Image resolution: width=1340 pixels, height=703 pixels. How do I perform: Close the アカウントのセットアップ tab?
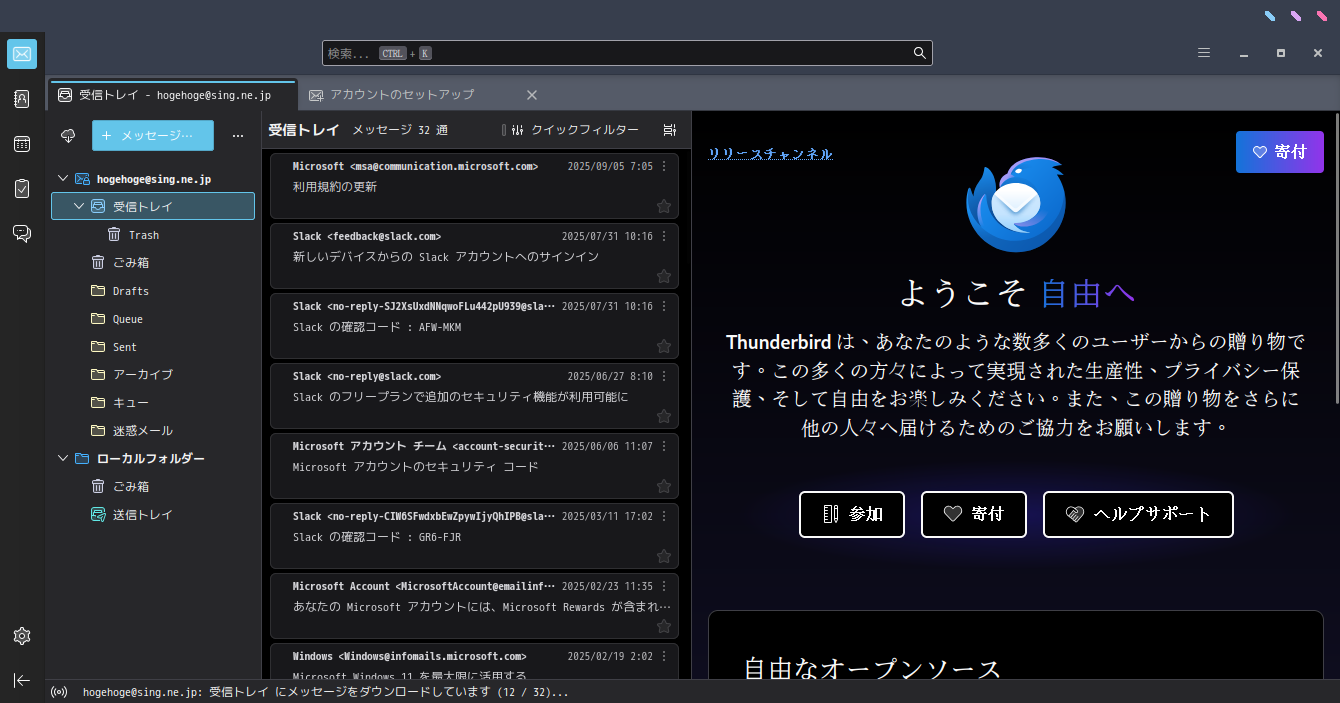(x=532, y=95)
